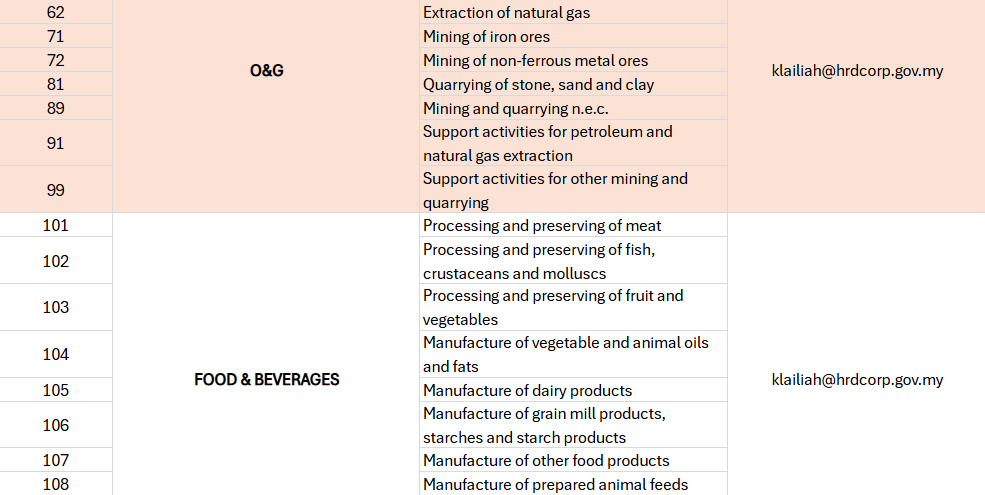
Task: Click the code 106 cell
Action: (56, 425)
